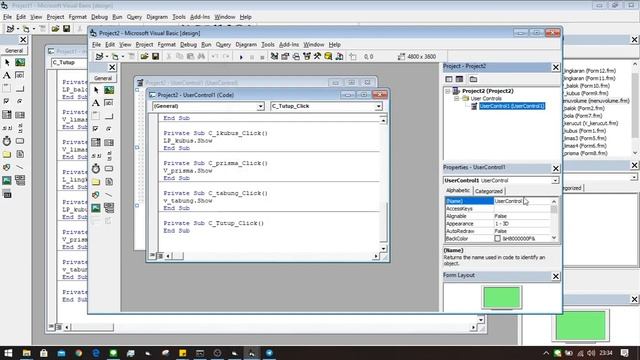Click Open Project icon in Project2 toolbar
The height and width of the screenshot is (360, 640).
144,56
